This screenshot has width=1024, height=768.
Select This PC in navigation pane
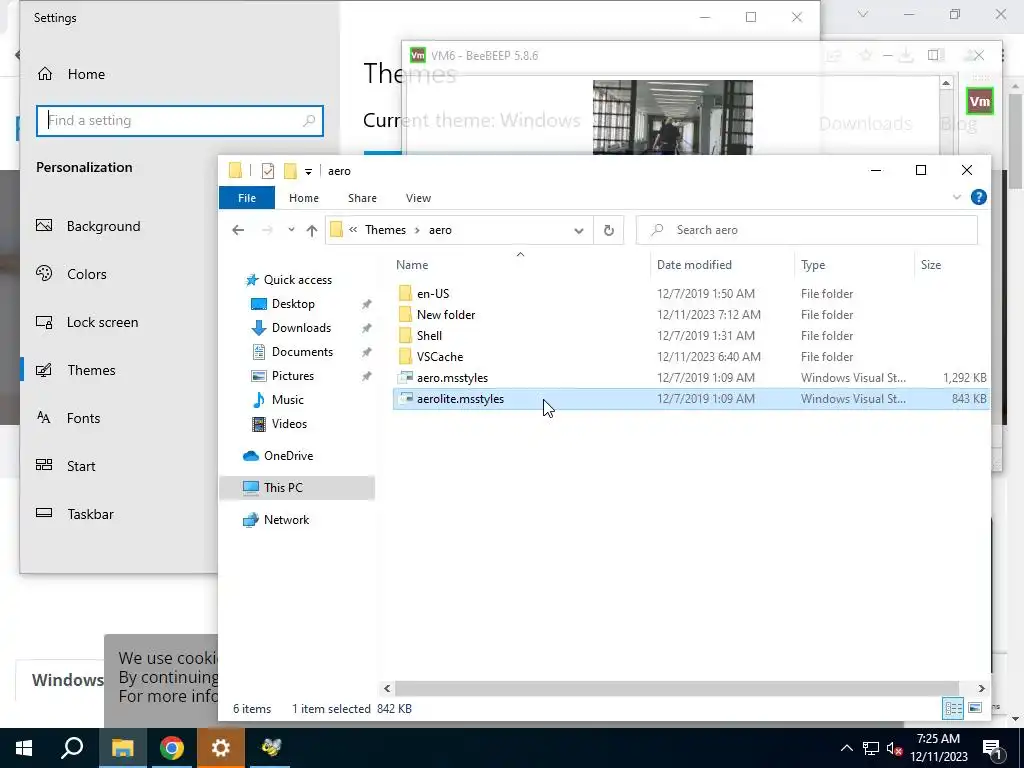(297, 488)
